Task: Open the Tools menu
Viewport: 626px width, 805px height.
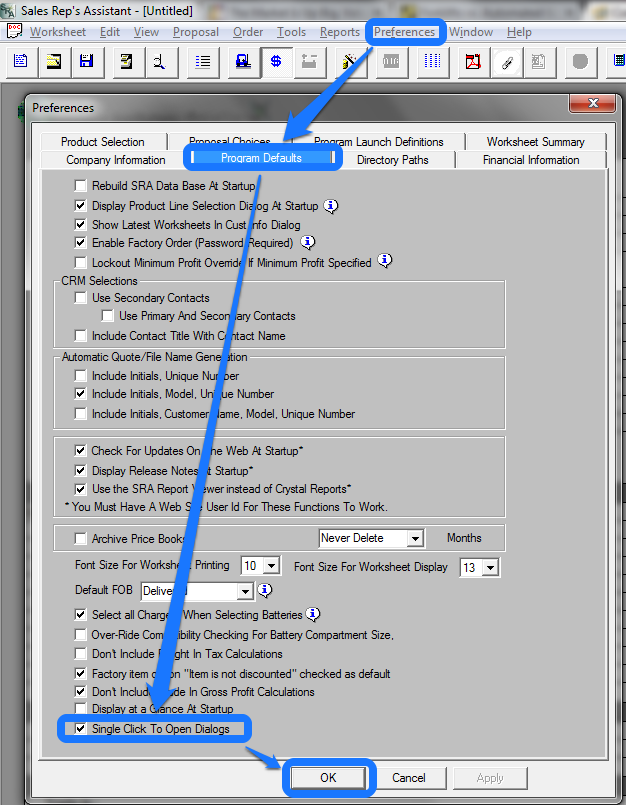Action: [x=292, y=32]
